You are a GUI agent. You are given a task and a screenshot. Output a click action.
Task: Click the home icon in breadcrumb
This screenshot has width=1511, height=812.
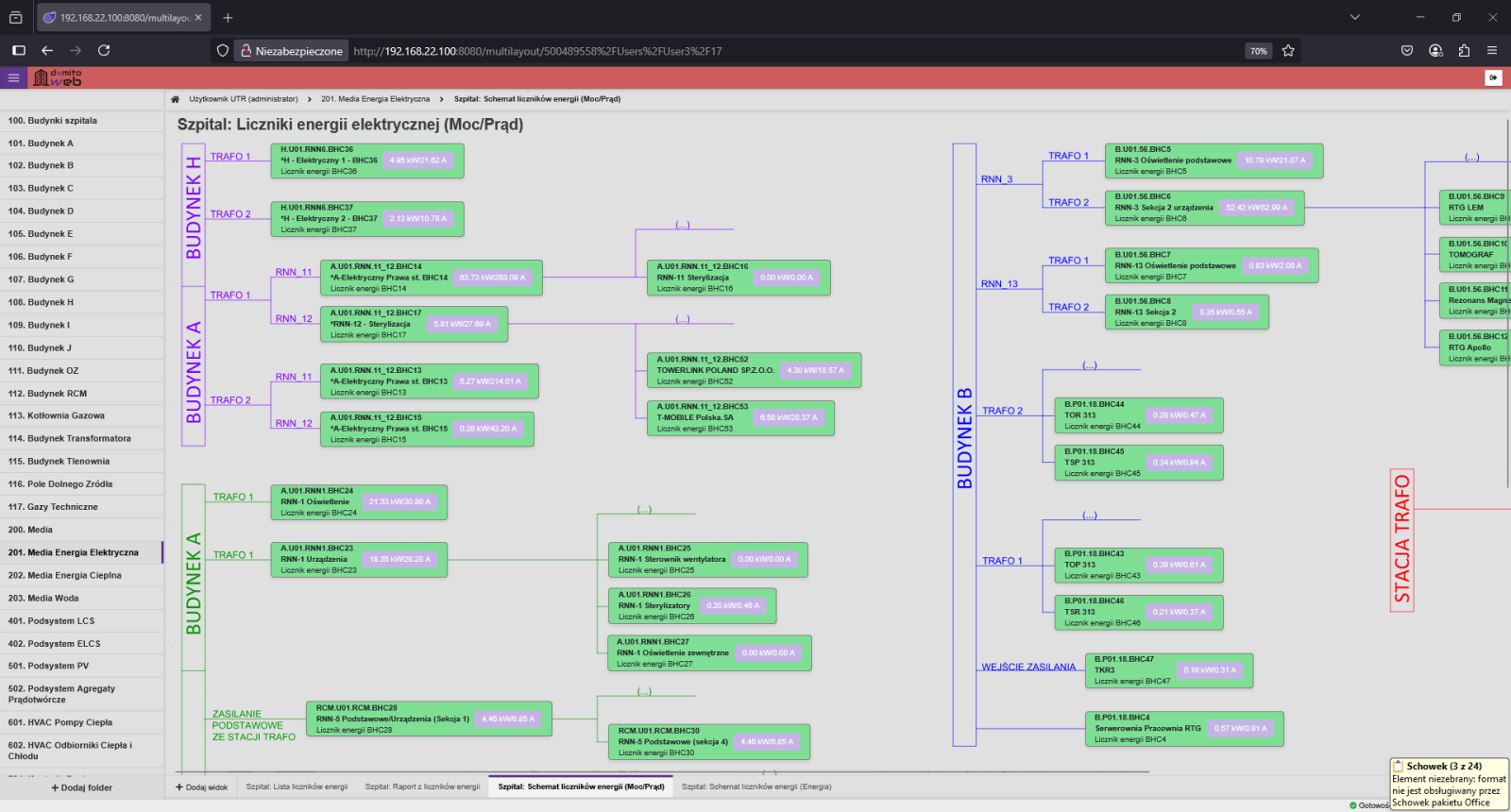coord(175,99)
